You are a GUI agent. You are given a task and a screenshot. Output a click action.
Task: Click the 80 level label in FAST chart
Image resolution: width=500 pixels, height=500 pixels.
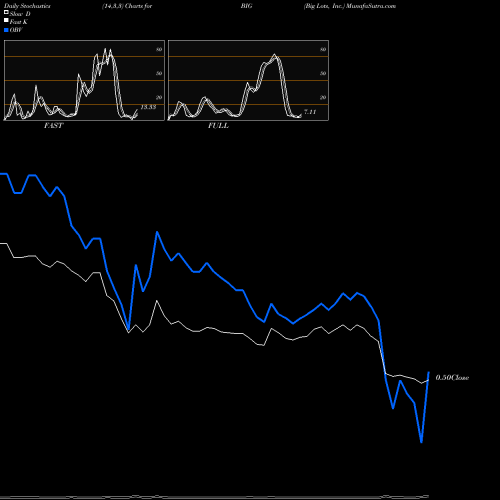tap(159, 49)
